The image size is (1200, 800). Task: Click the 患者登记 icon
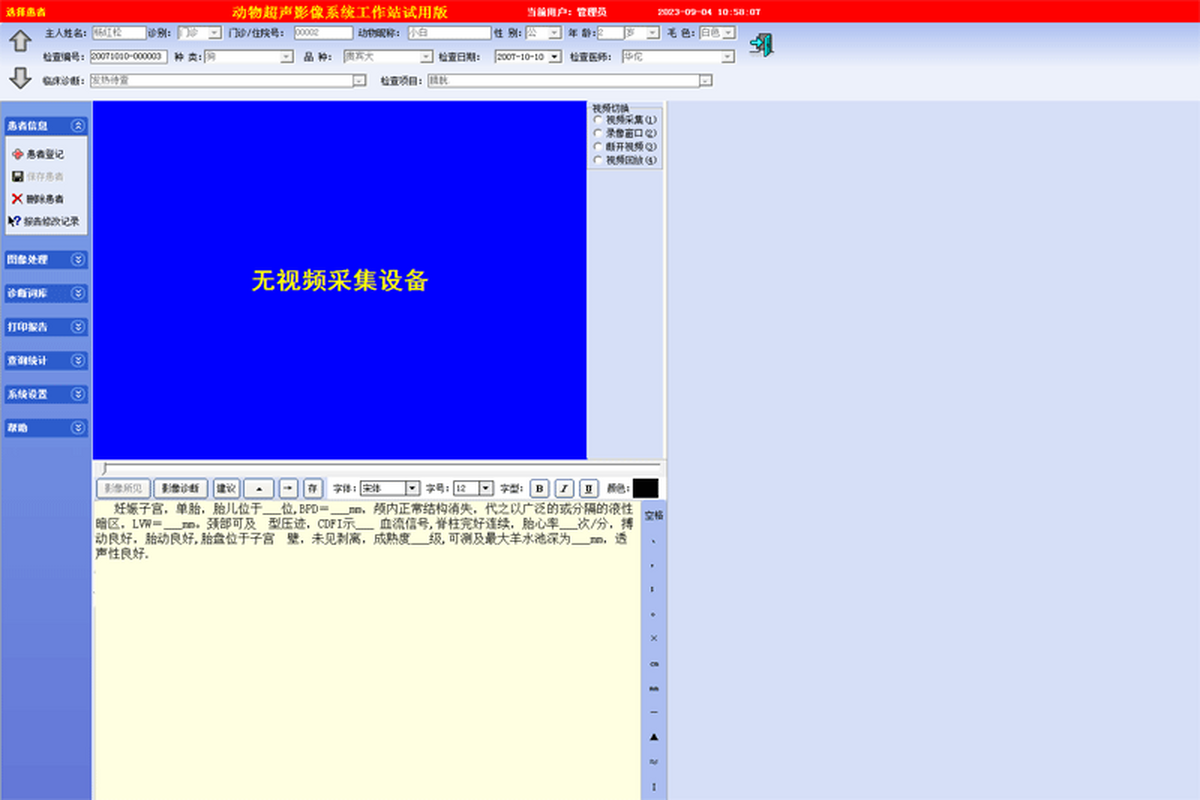point(17,154)
